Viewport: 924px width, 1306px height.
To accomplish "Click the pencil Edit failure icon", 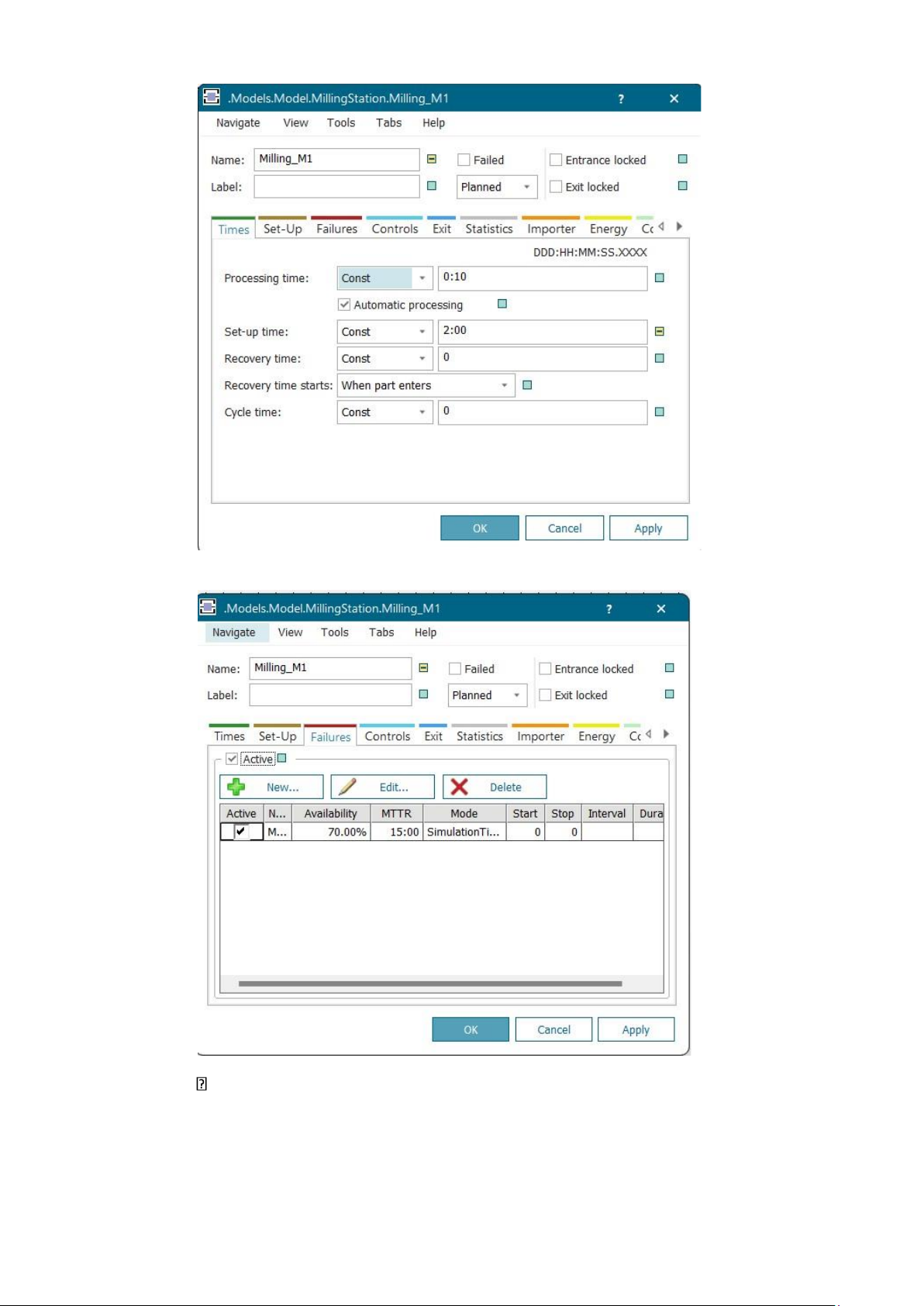I will (347, 787).
